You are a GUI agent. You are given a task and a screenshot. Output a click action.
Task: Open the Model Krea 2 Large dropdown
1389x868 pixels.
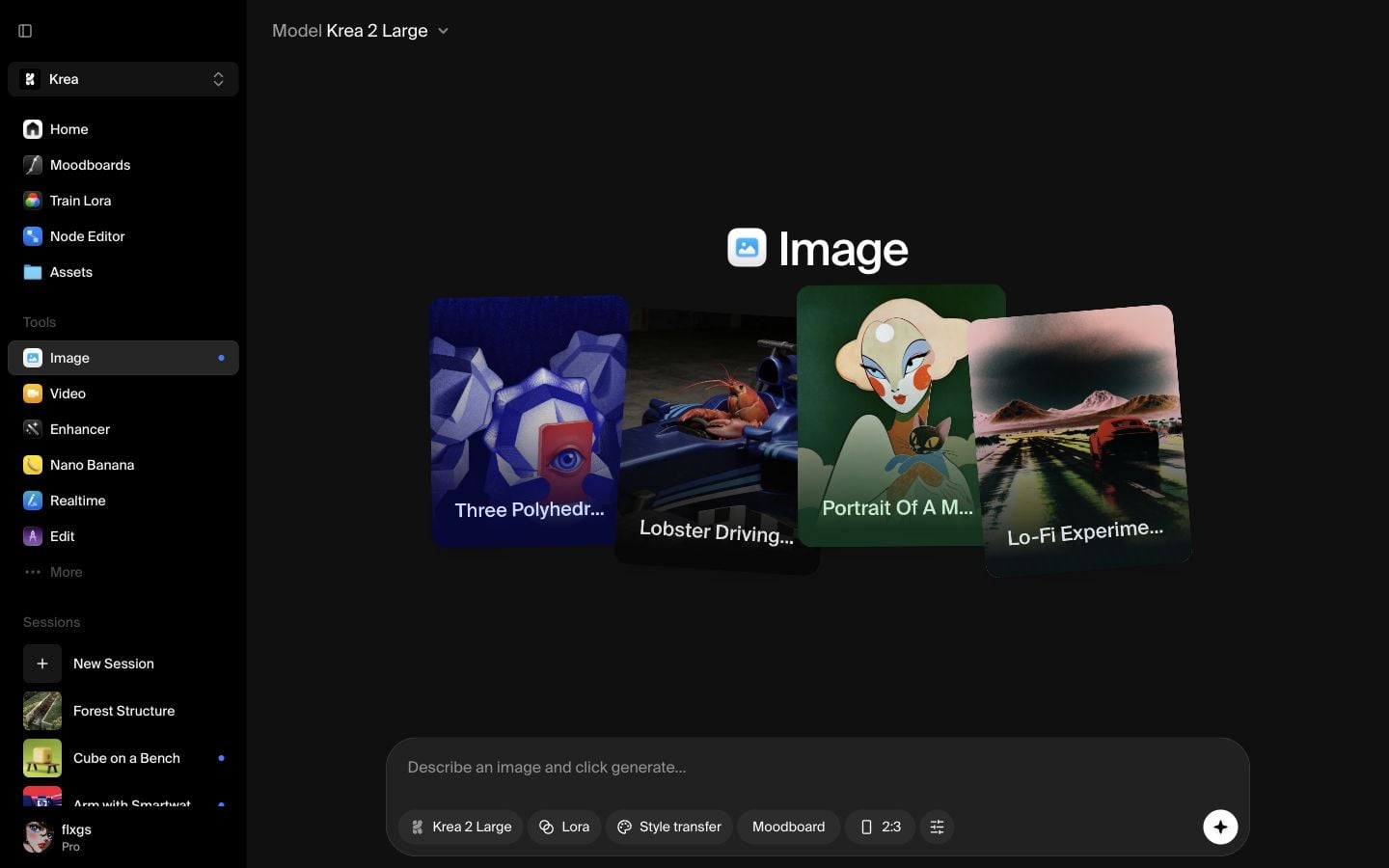[x=360, y=31]
